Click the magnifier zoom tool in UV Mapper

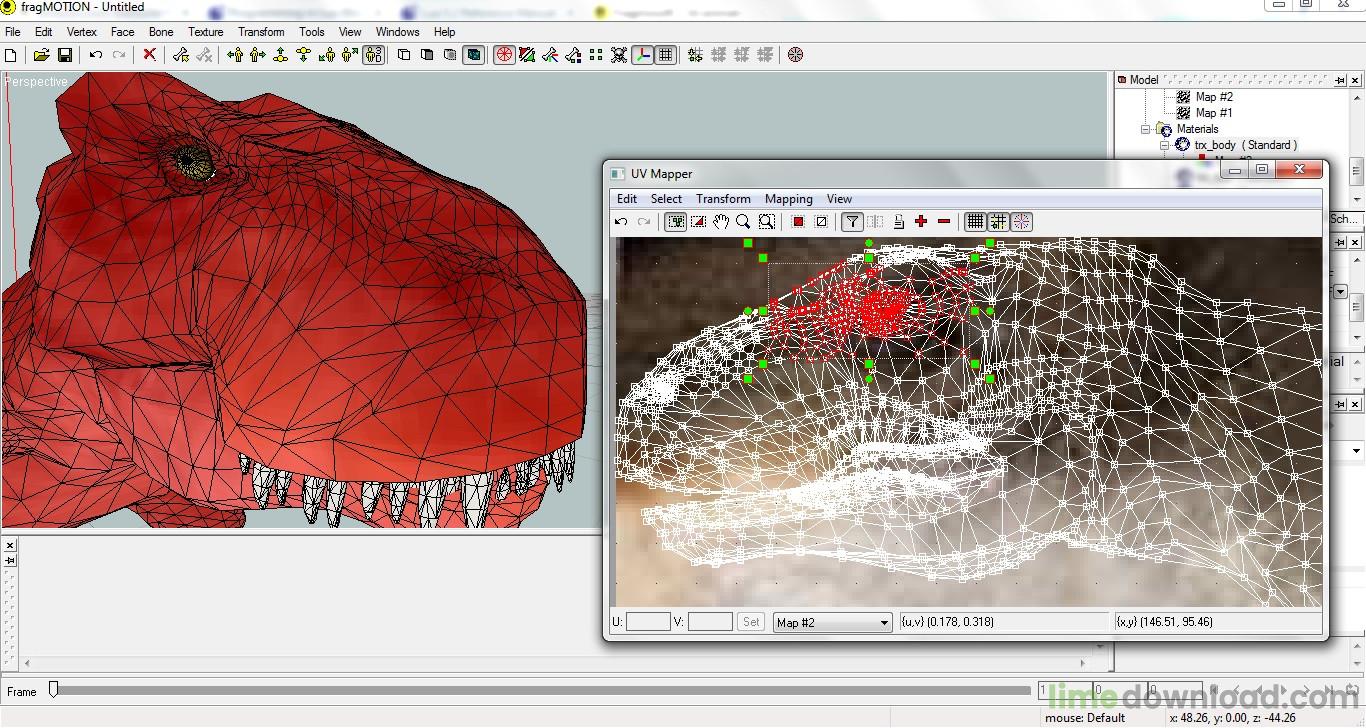743,222
